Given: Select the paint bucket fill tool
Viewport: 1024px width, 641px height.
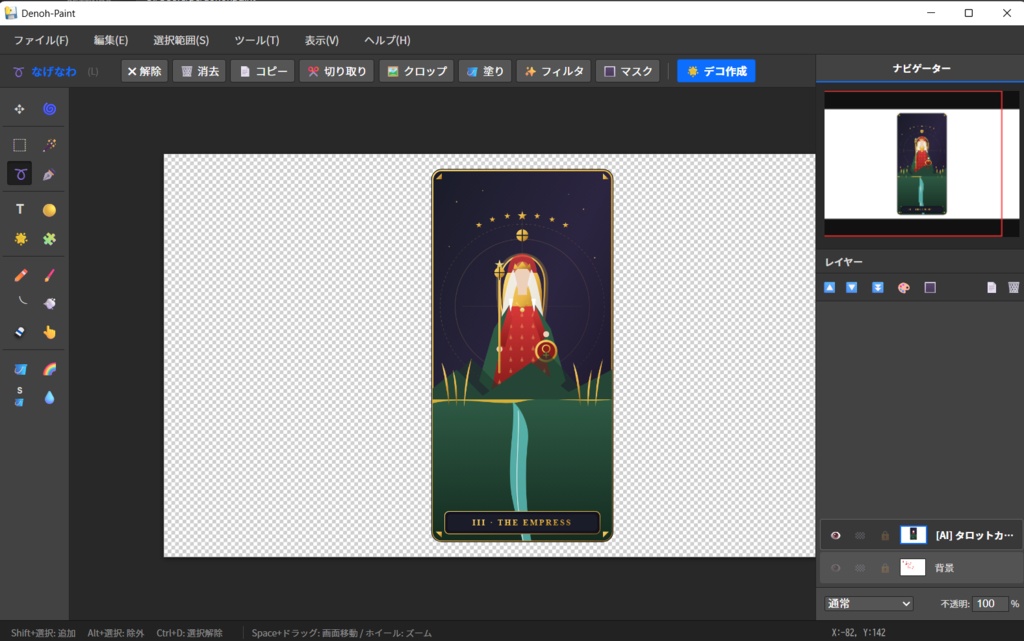Looking at the screenshot, I should coord(20,369).
